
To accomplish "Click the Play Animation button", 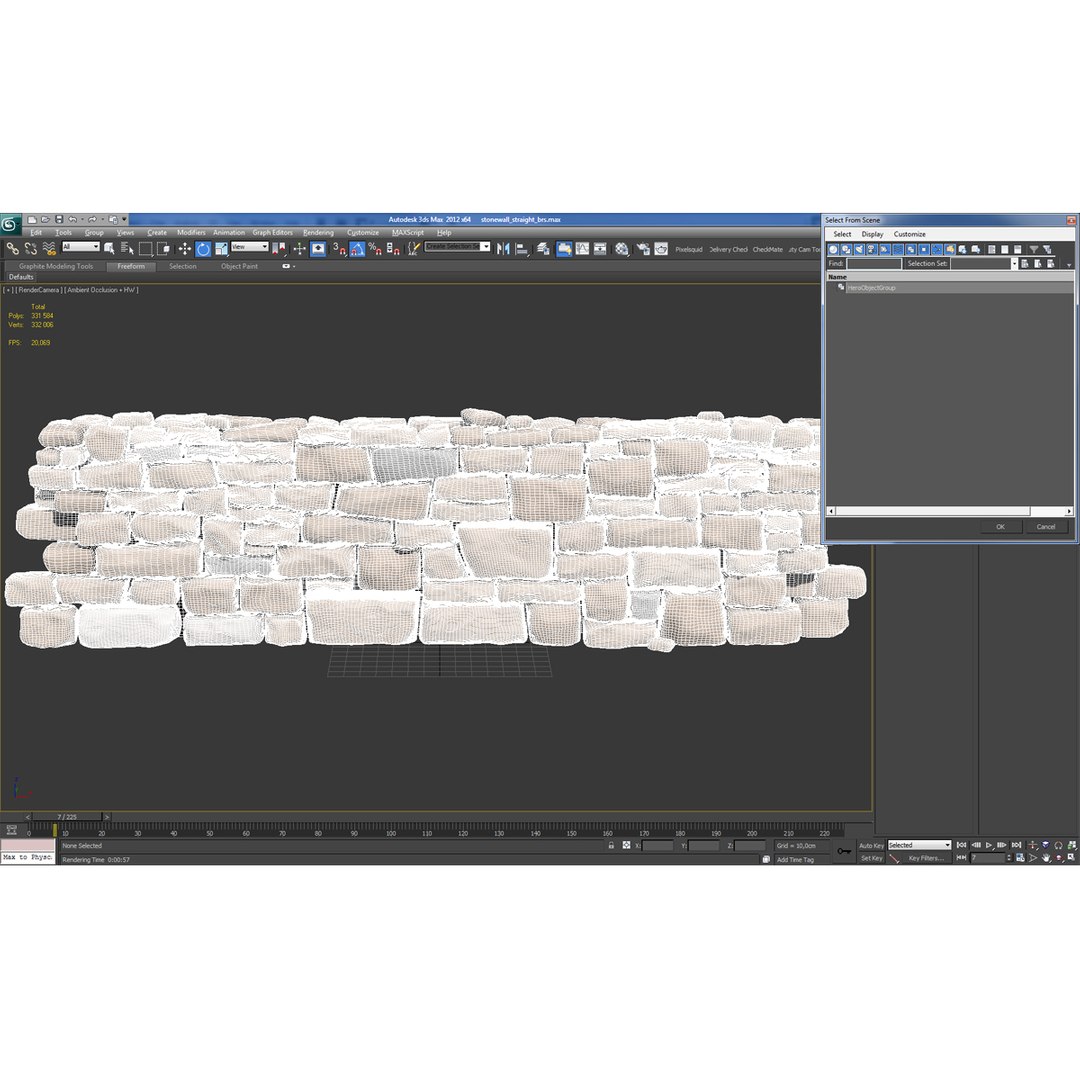I will point(989,845).
